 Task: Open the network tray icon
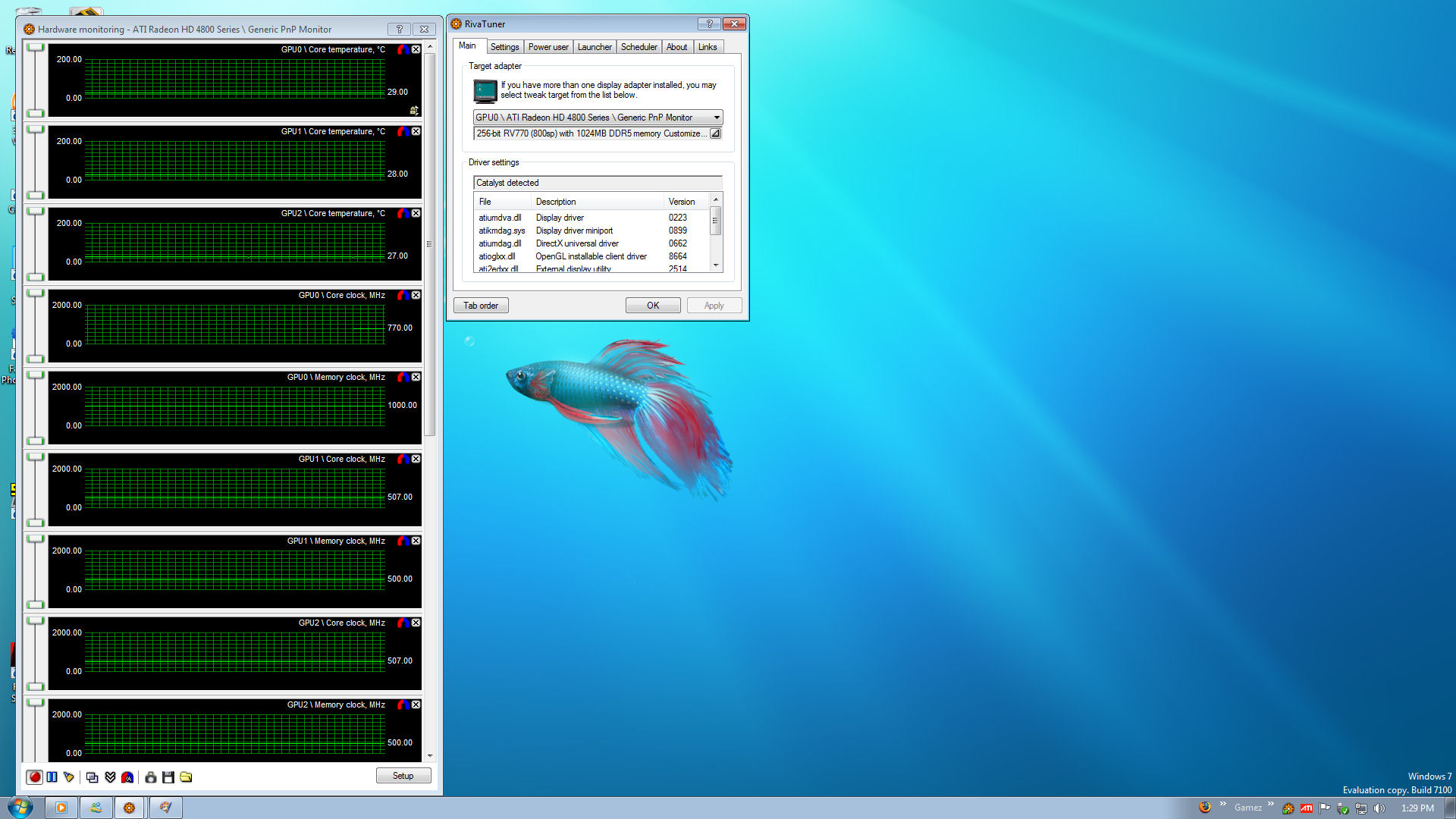point(1360,808)
